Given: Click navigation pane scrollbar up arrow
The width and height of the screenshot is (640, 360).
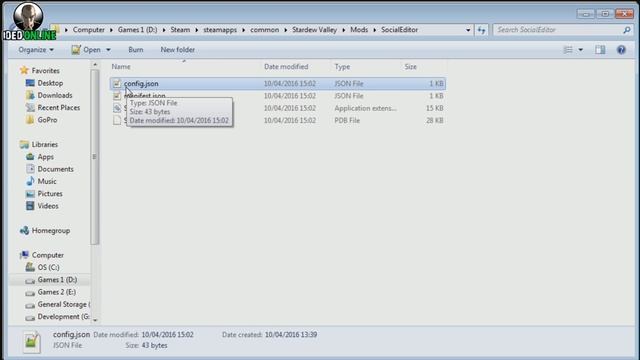Looking at the screenshot, I should (x=95, y=64).
